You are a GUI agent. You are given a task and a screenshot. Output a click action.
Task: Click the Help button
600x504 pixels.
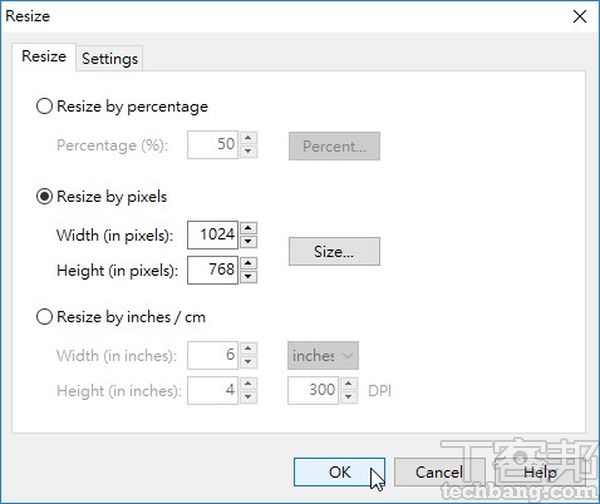click(x=540, y=472)
